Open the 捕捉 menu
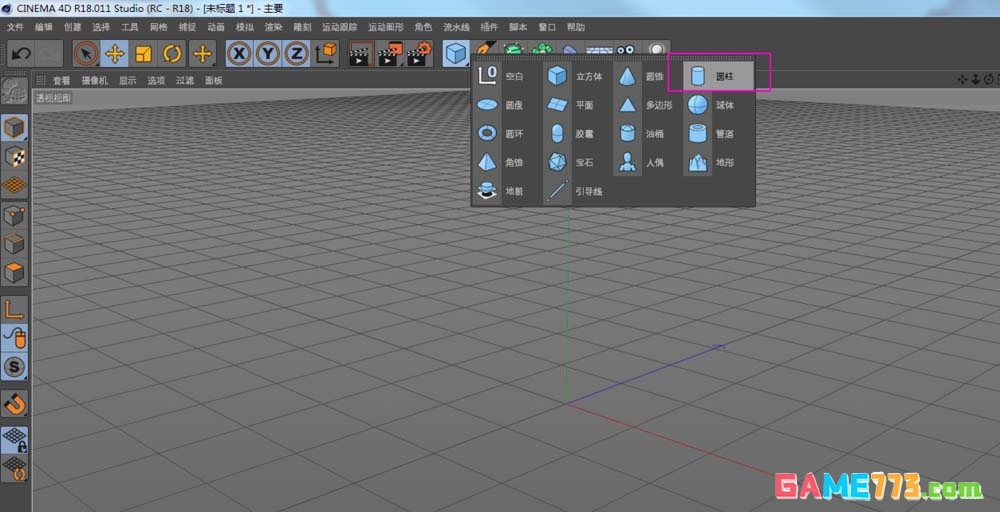1000x512 pixels. coord(188,27)
